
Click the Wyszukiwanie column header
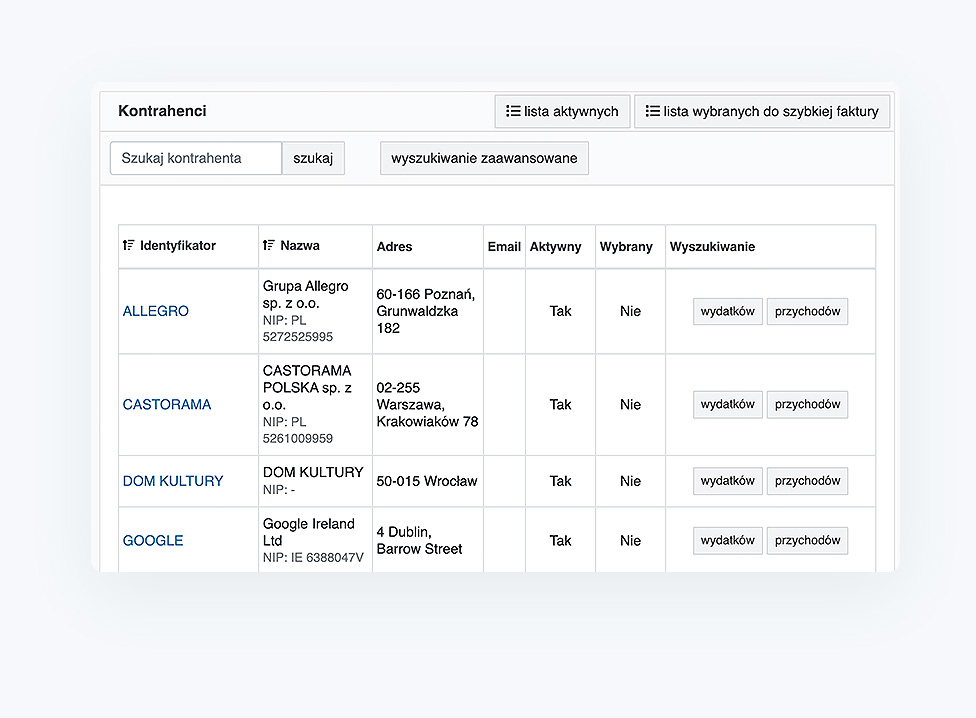[x=712, y=246]
